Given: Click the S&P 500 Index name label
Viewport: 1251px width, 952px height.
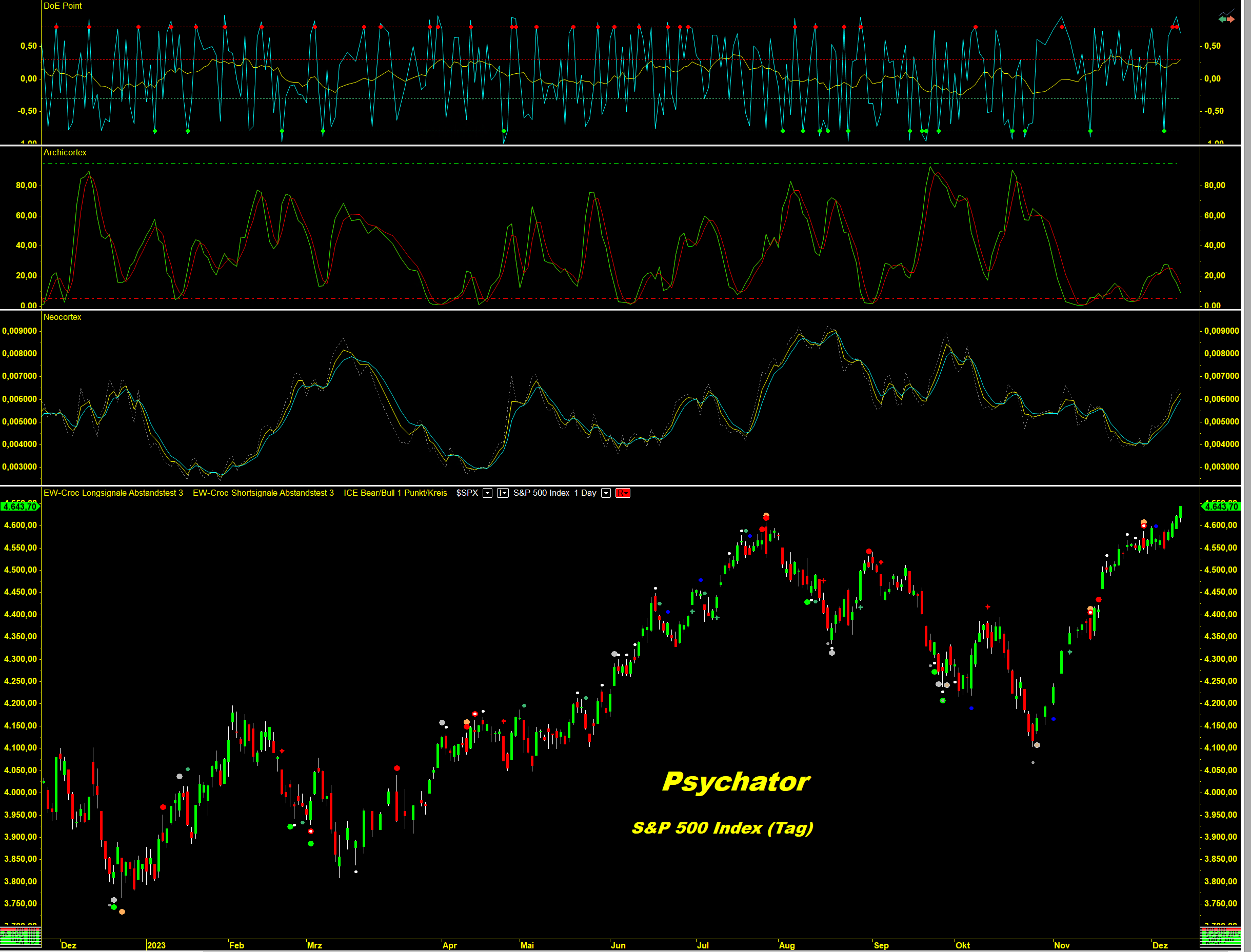Looking at the screenshot, I should (x=541, y=493).
